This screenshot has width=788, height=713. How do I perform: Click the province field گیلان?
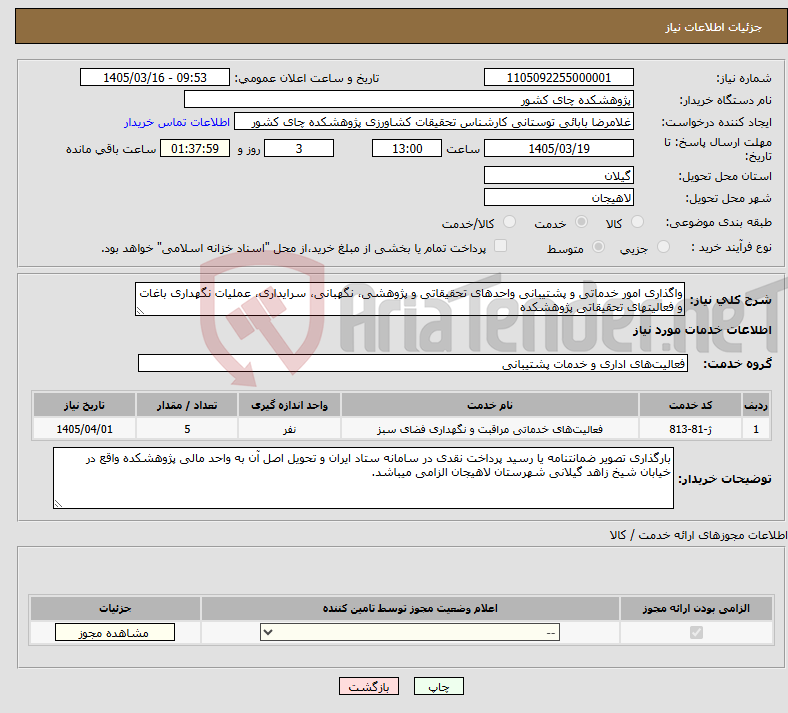click(x=558, y=175)
